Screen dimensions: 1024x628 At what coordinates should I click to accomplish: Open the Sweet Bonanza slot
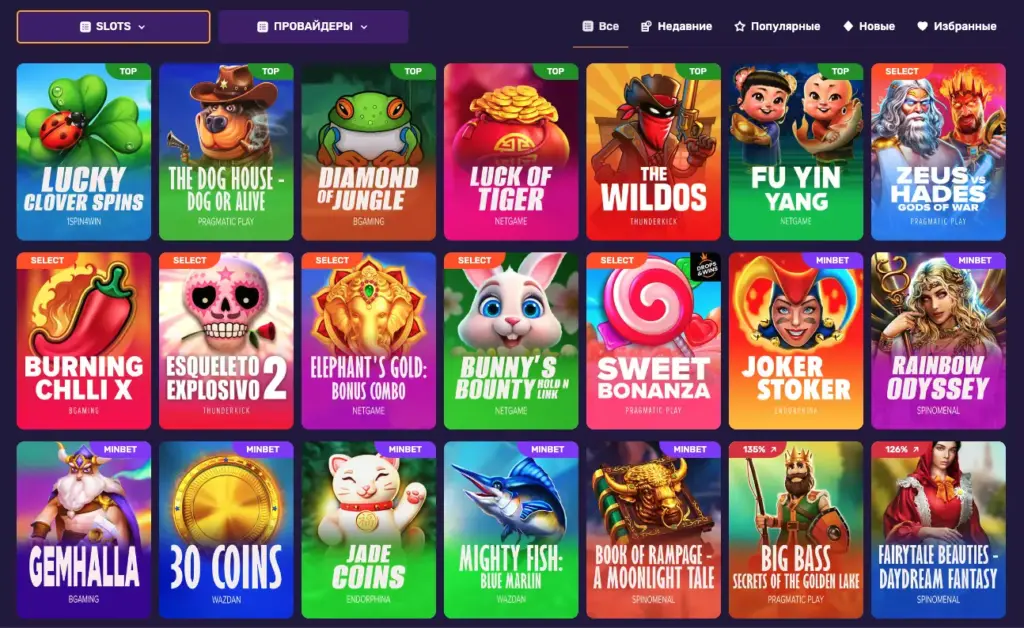click(x=653, y=341)
